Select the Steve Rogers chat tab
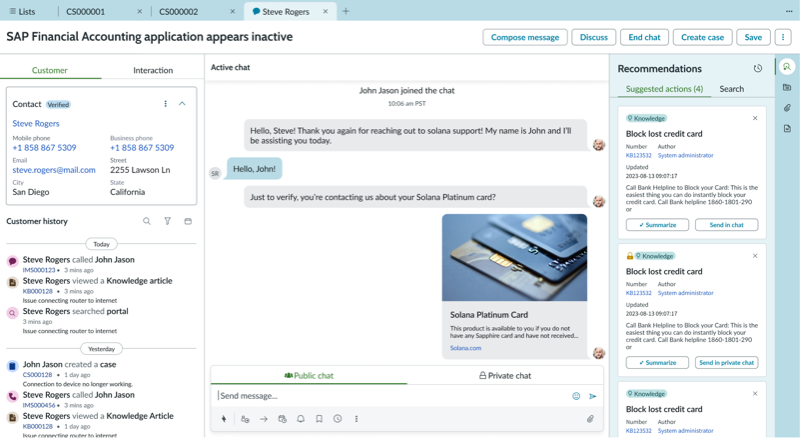This screenshot has height=438, width=800. click(x=286, y=11)
